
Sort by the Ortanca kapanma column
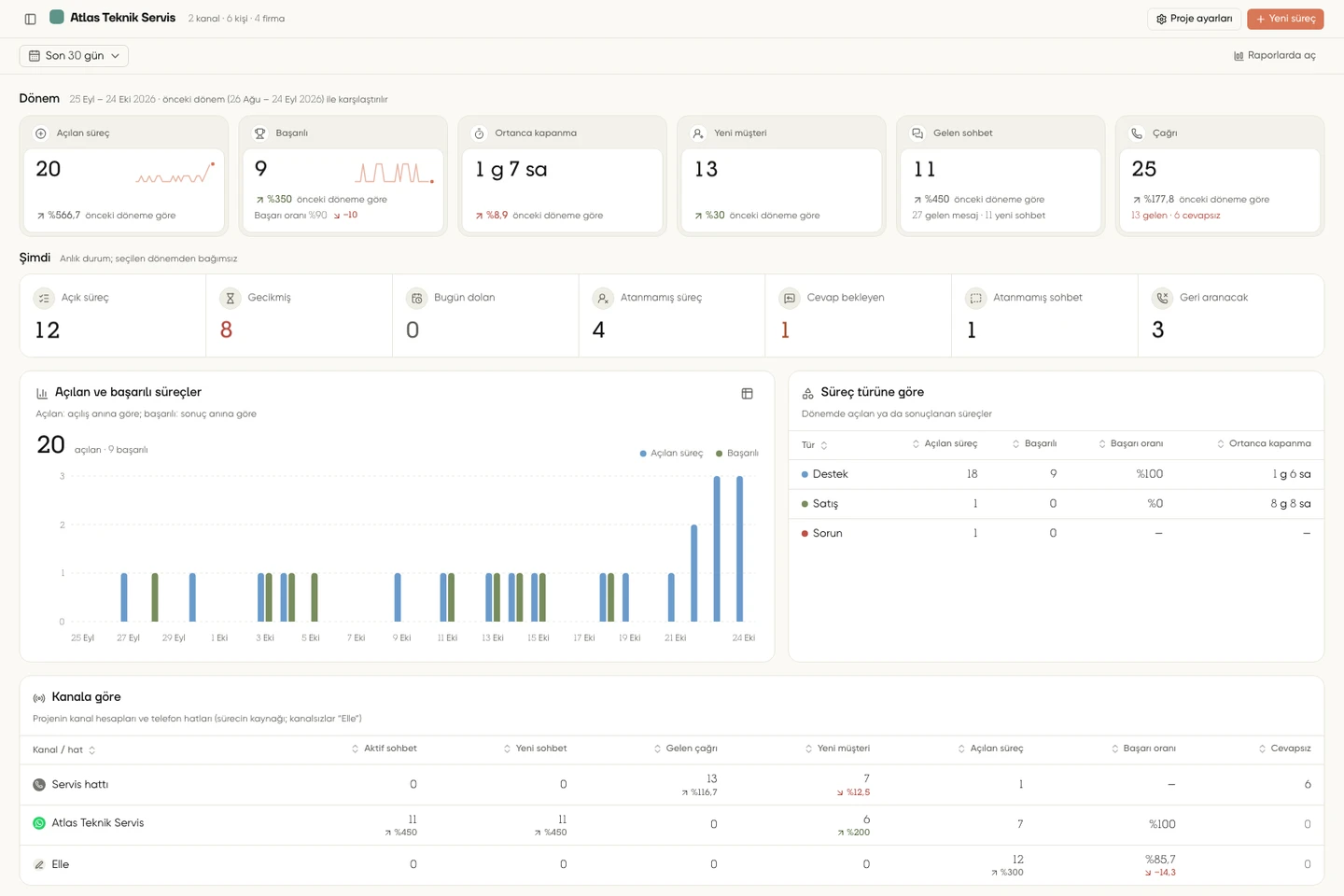[x=1264, y=444]
